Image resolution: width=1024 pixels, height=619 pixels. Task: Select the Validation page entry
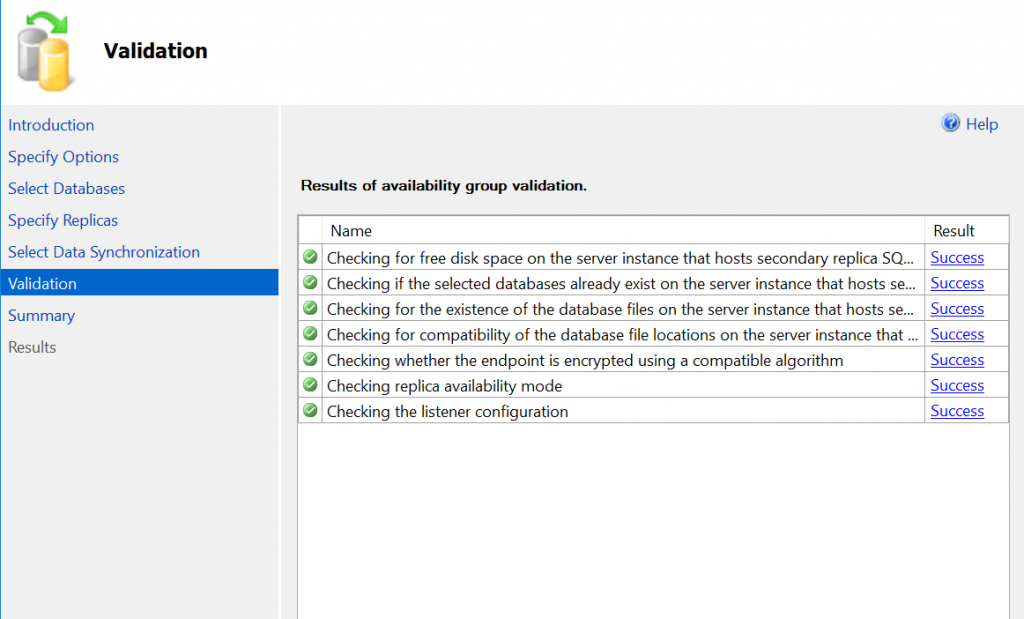[140, 283]
